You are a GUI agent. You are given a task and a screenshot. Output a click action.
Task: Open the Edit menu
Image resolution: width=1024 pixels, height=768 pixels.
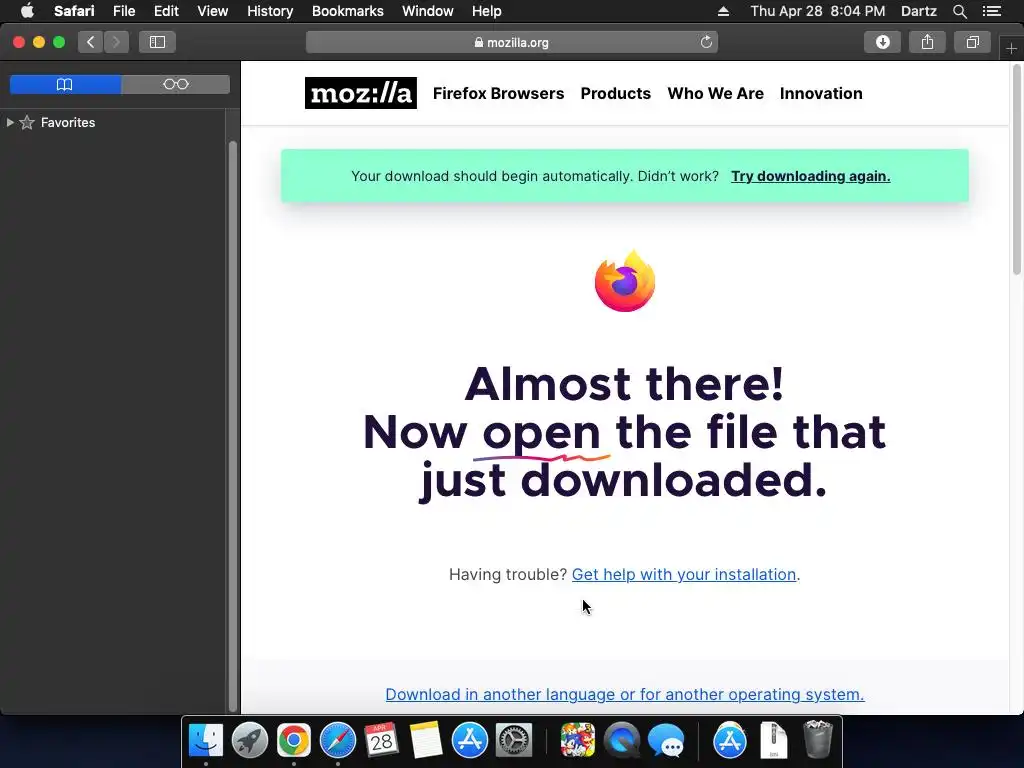(166, 11)
